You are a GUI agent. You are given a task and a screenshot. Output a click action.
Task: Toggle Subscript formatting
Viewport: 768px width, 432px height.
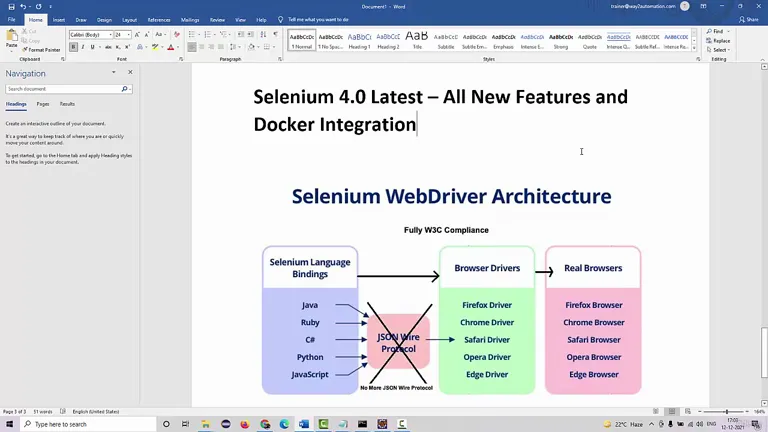tap(118, 47)
